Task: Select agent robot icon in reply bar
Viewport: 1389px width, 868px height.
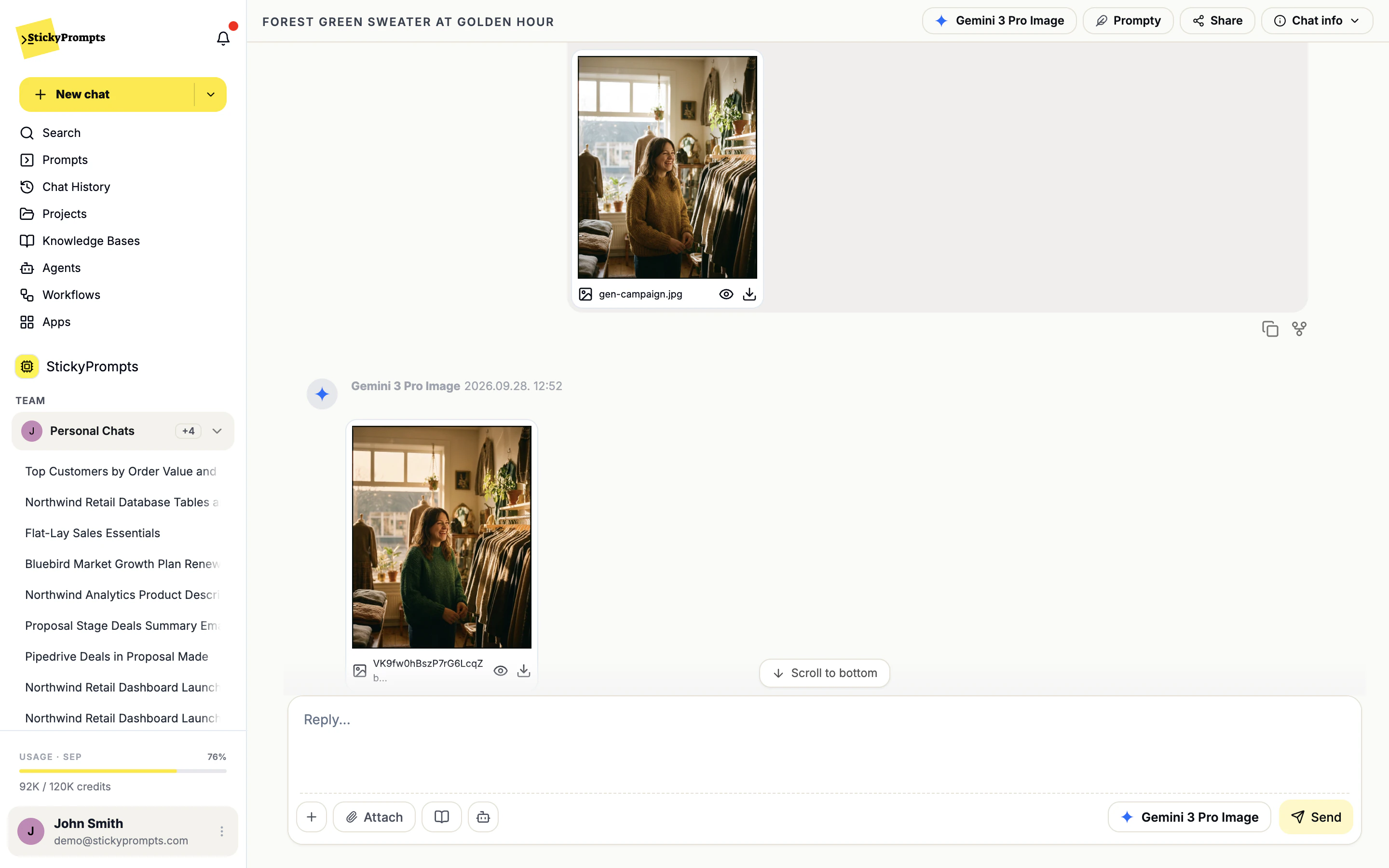Action: tap(483, 816)
